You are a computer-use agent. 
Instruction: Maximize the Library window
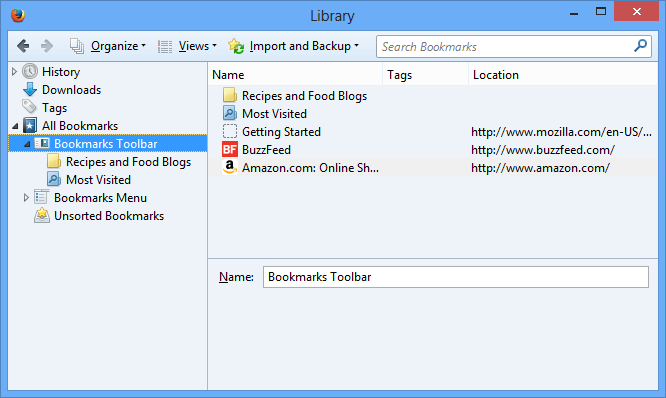pos(601,11)
